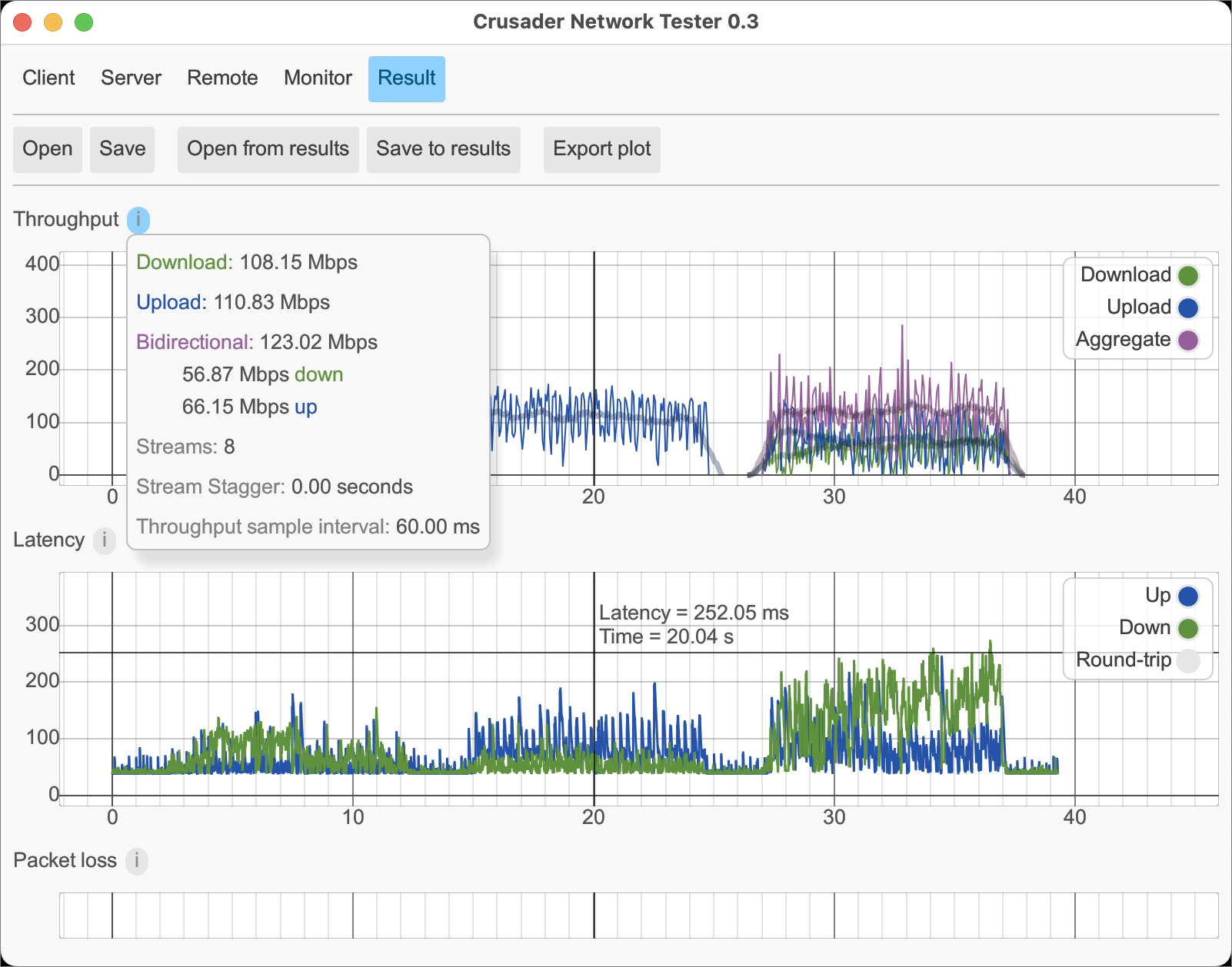
Task: Toggle Aggregate series in throughput legend
Action: coord(1137,340)
